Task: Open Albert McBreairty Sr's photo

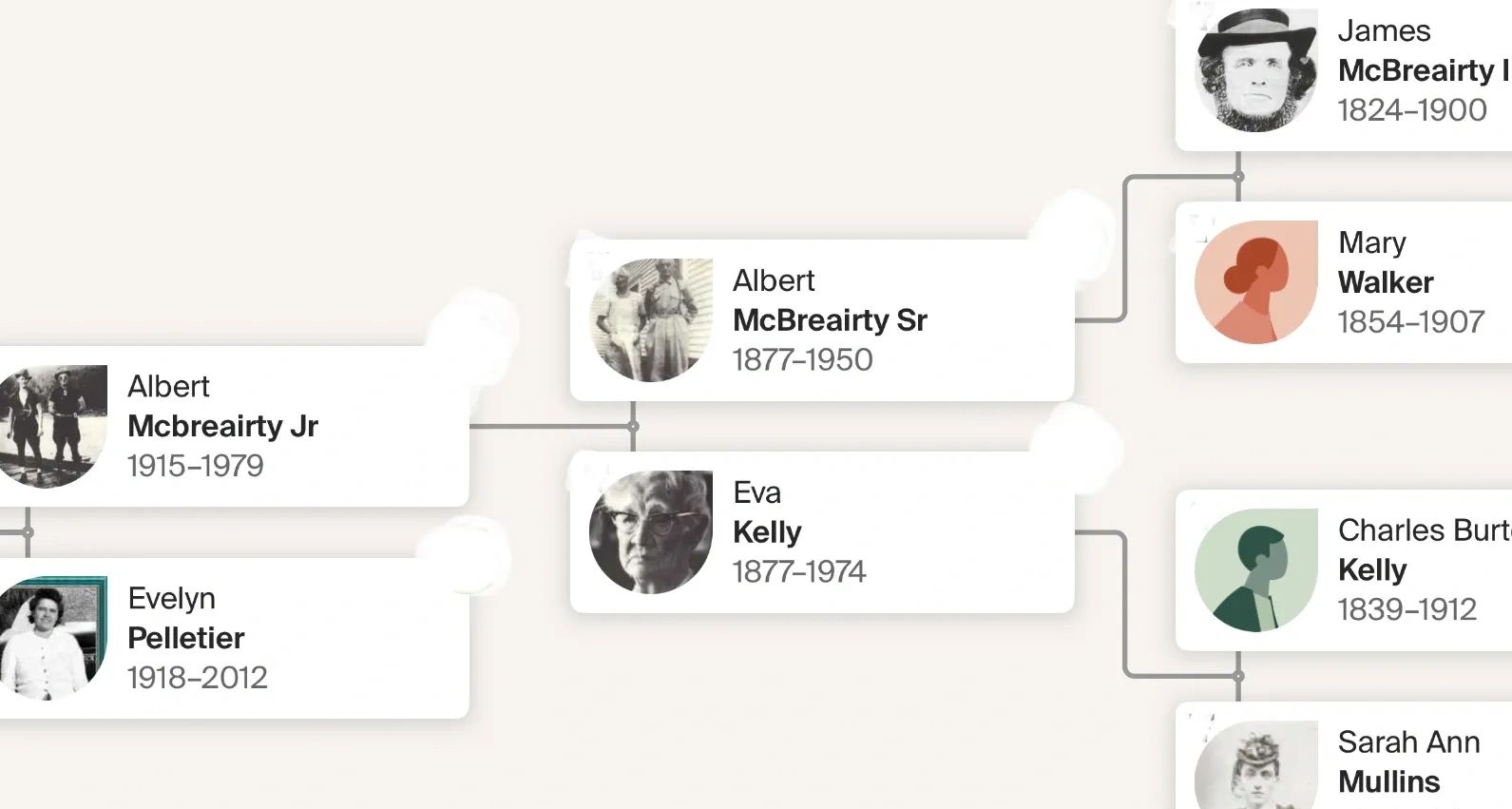Action: click(651, 320)
